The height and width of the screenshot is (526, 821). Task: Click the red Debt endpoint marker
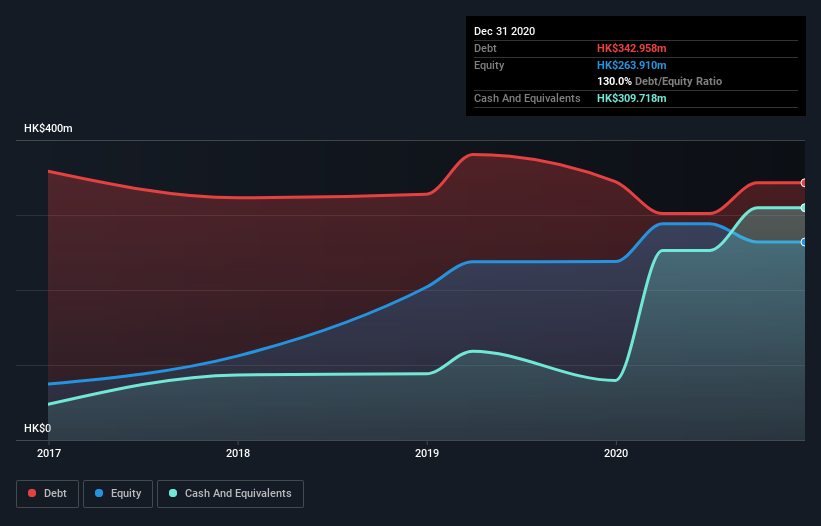click(x=804, y=183)
